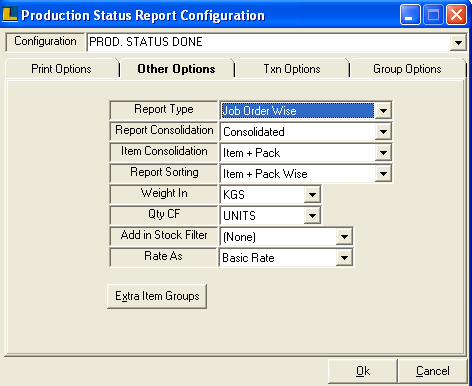
Task: Expand the Report Type dropdown
Action: point(383,111)
